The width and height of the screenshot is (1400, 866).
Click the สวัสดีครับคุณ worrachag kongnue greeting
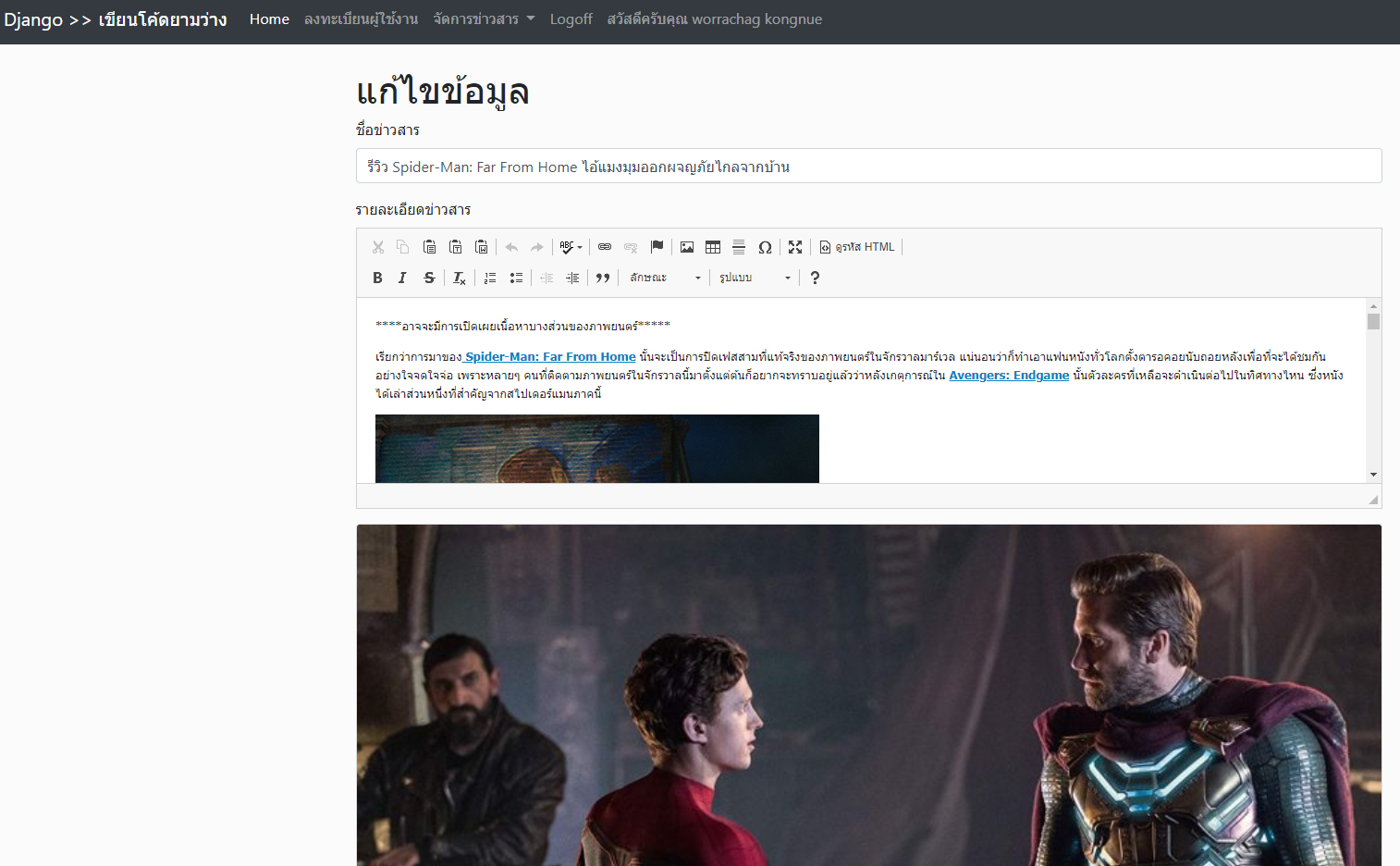[714, 19]
